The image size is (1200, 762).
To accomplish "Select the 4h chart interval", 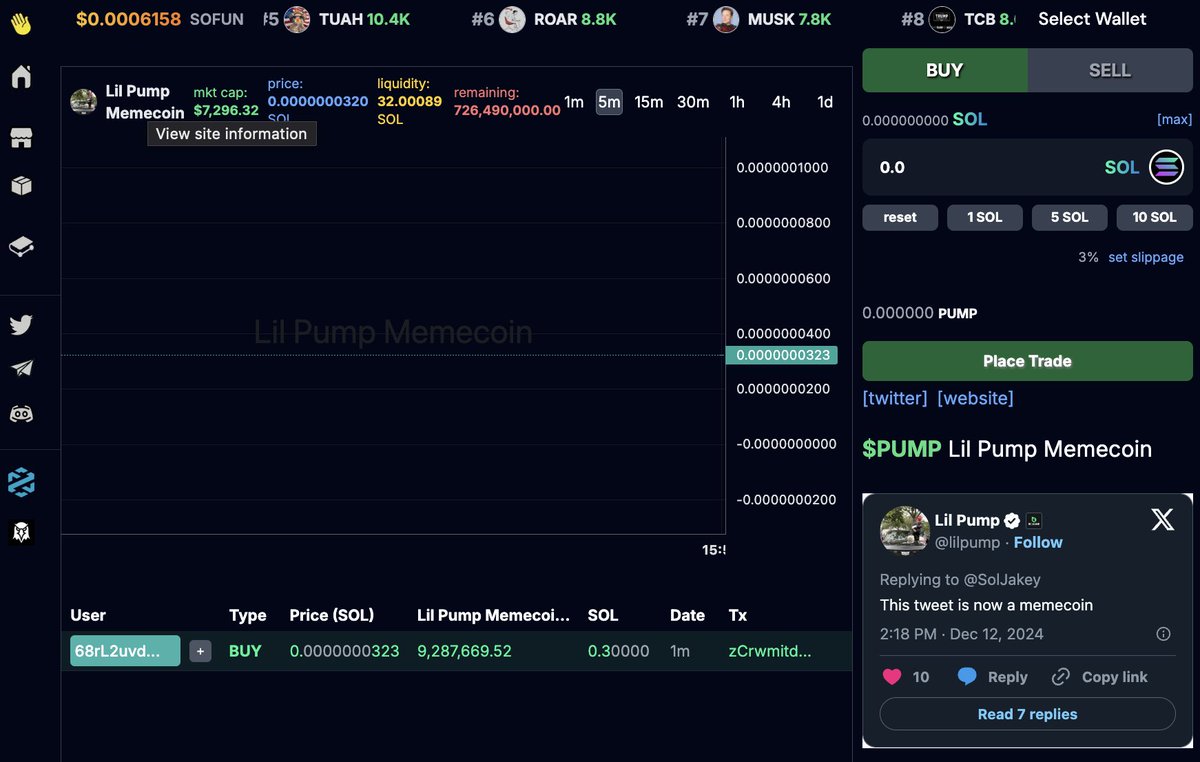I will [781, 102].
